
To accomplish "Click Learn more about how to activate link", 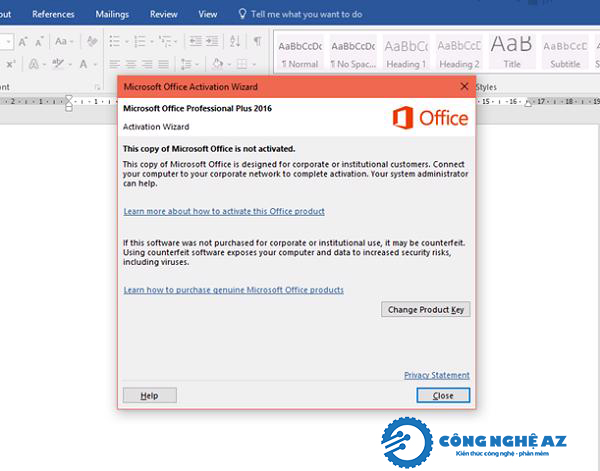I will (x=224, y=211).
